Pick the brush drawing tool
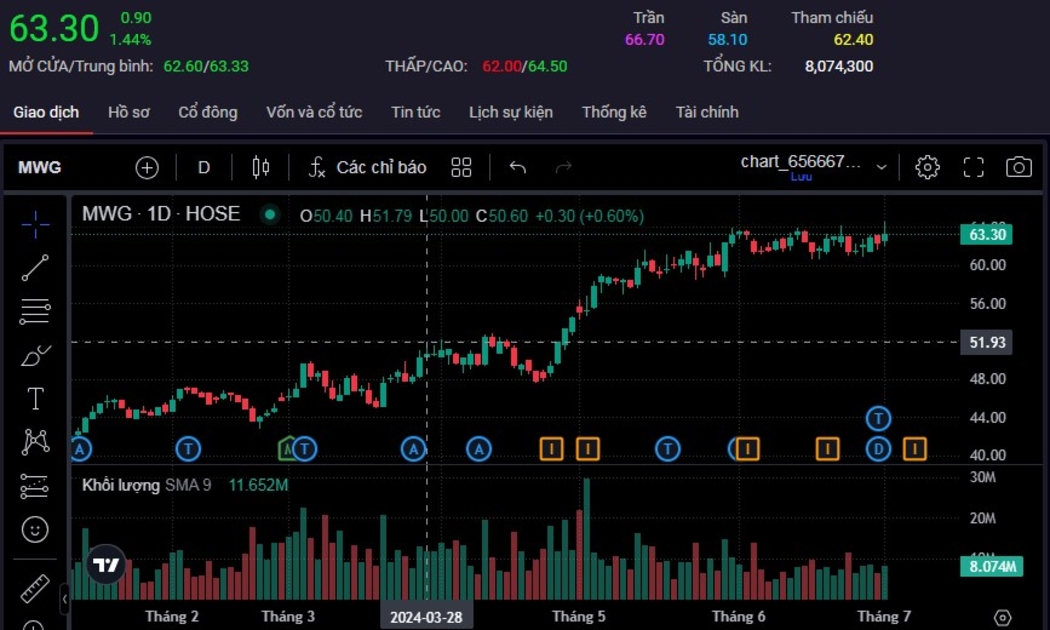The height and width of the screenshot is (630, 1050). (x=35, y=355)
